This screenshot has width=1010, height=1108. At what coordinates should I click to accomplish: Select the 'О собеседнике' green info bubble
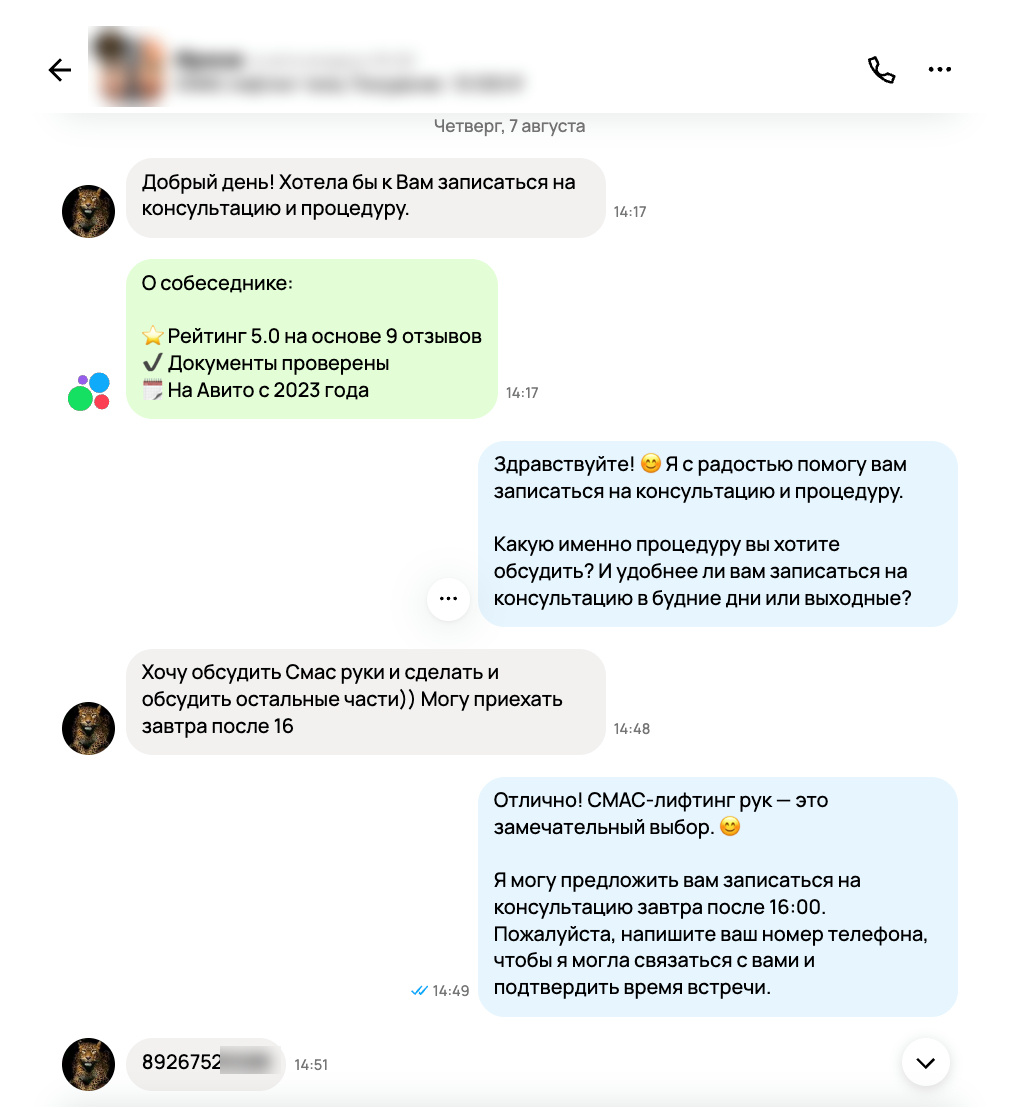click(x=312, y=338)
